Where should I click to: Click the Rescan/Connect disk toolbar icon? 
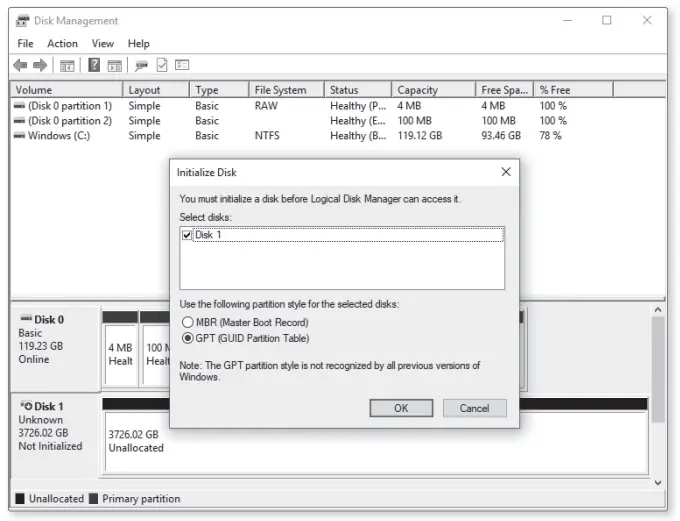click(x=141, y=66)
